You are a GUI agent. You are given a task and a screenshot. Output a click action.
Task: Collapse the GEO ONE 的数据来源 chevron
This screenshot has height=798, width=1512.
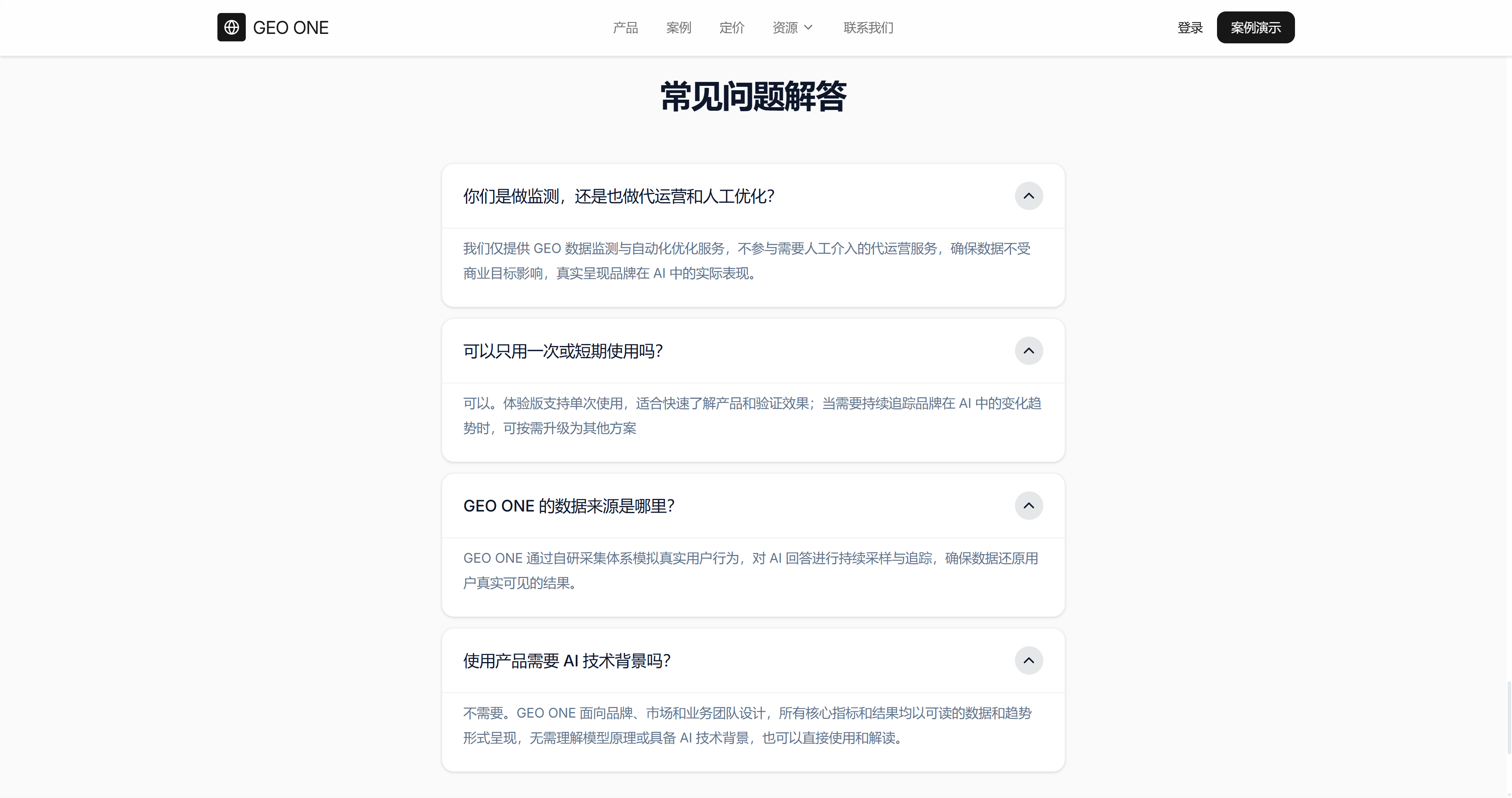(x=1028, y=506)
